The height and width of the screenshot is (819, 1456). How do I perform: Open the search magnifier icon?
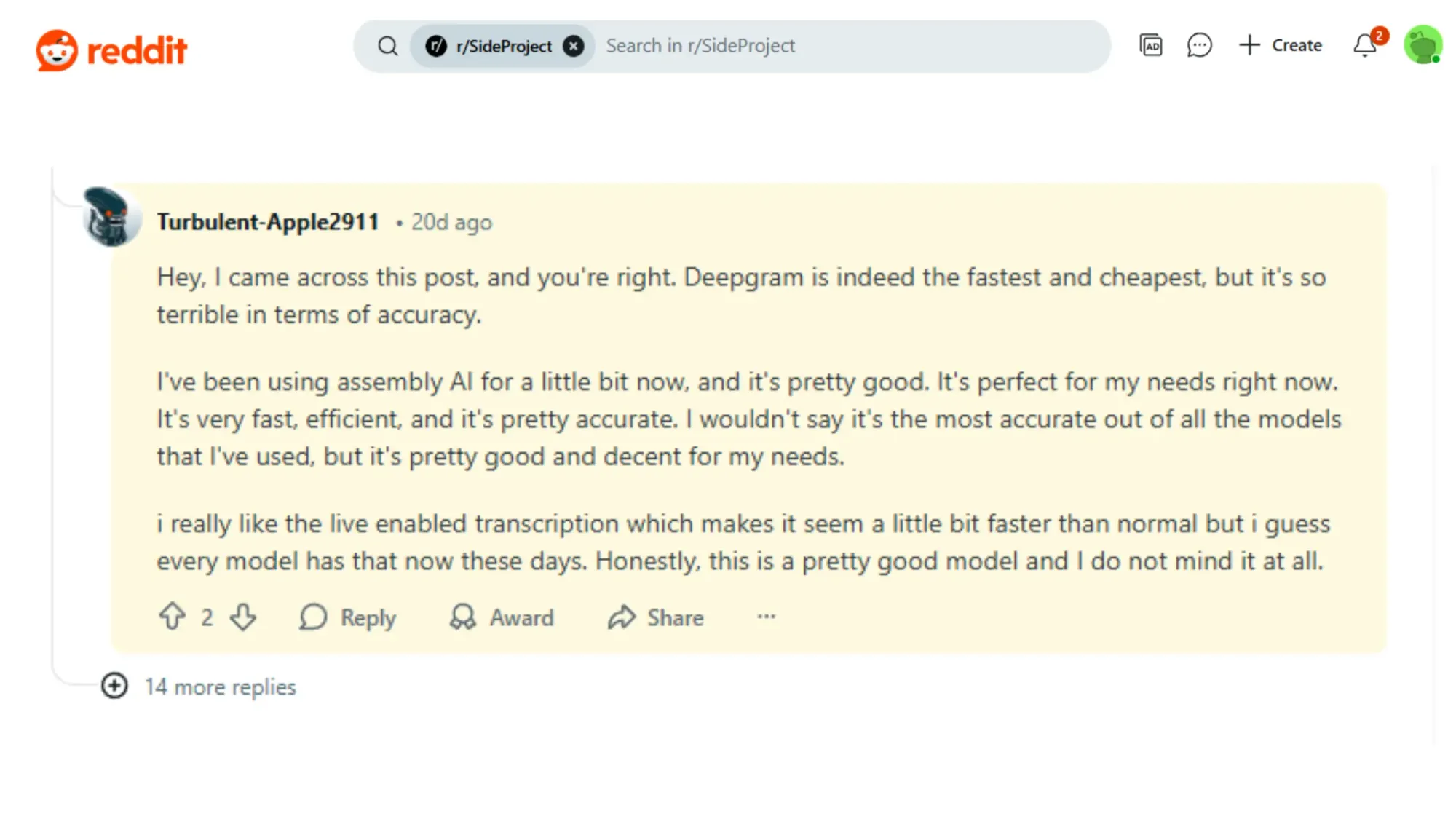388,45
